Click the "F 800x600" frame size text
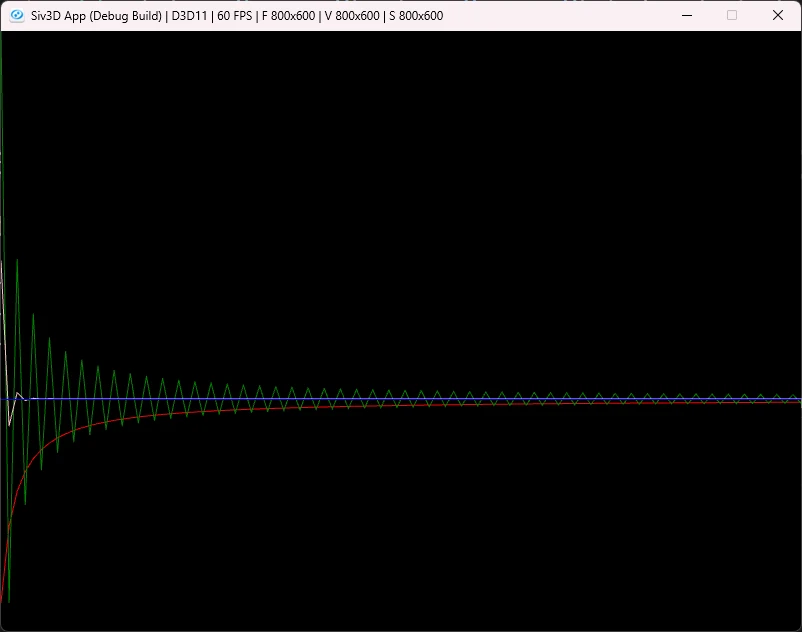Screen dimensions: 802x632 pos(288,16)
